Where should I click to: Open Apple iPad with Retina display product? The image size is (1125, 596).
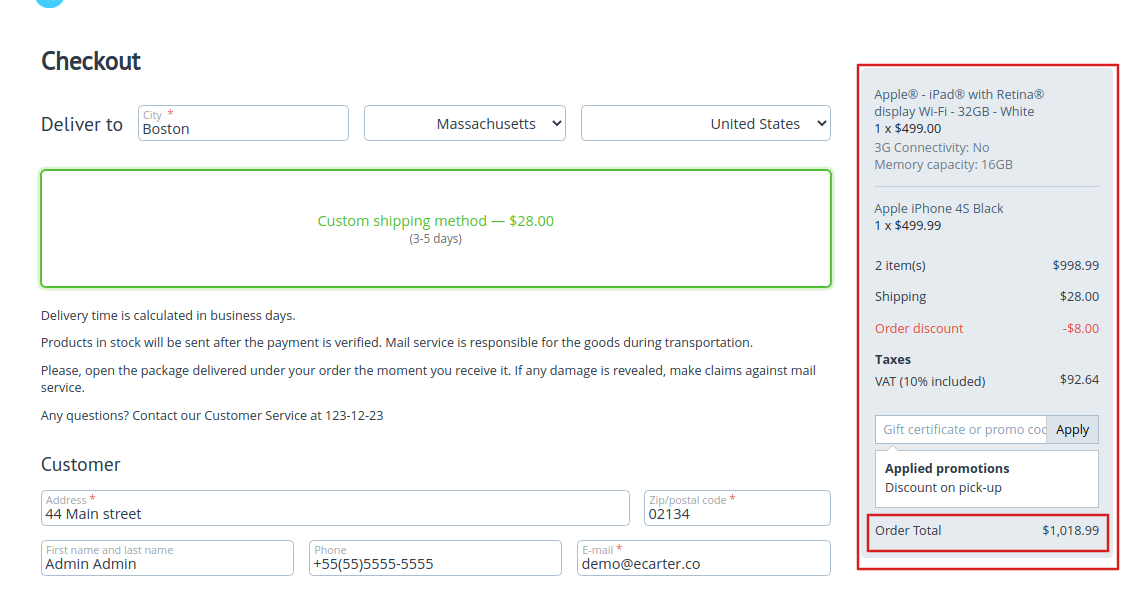[x=959, y=103]
